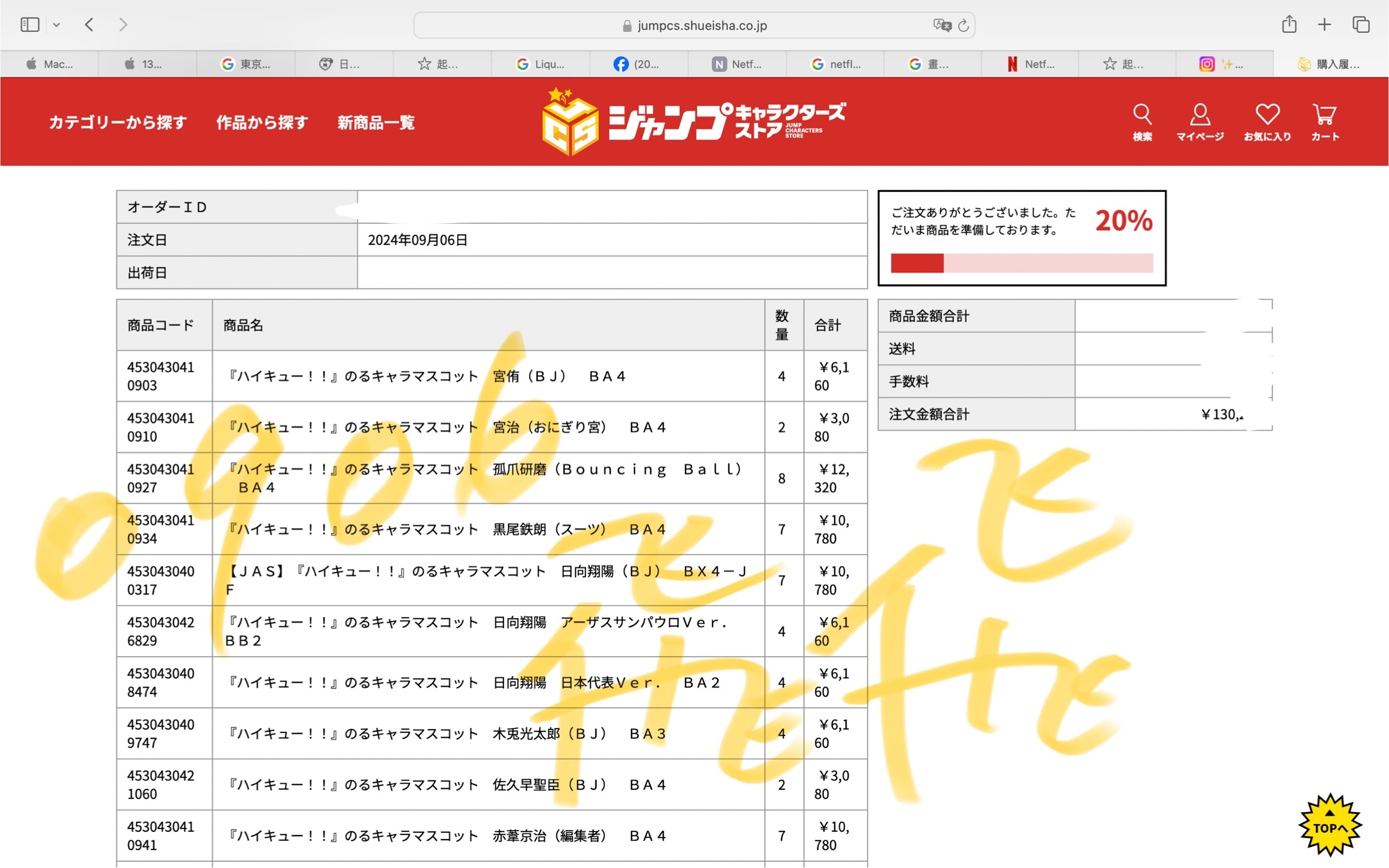This screenshot has height=868, width=1389.
Task: Click the 検索 search magnifier icon
Action: (1142, 122)
